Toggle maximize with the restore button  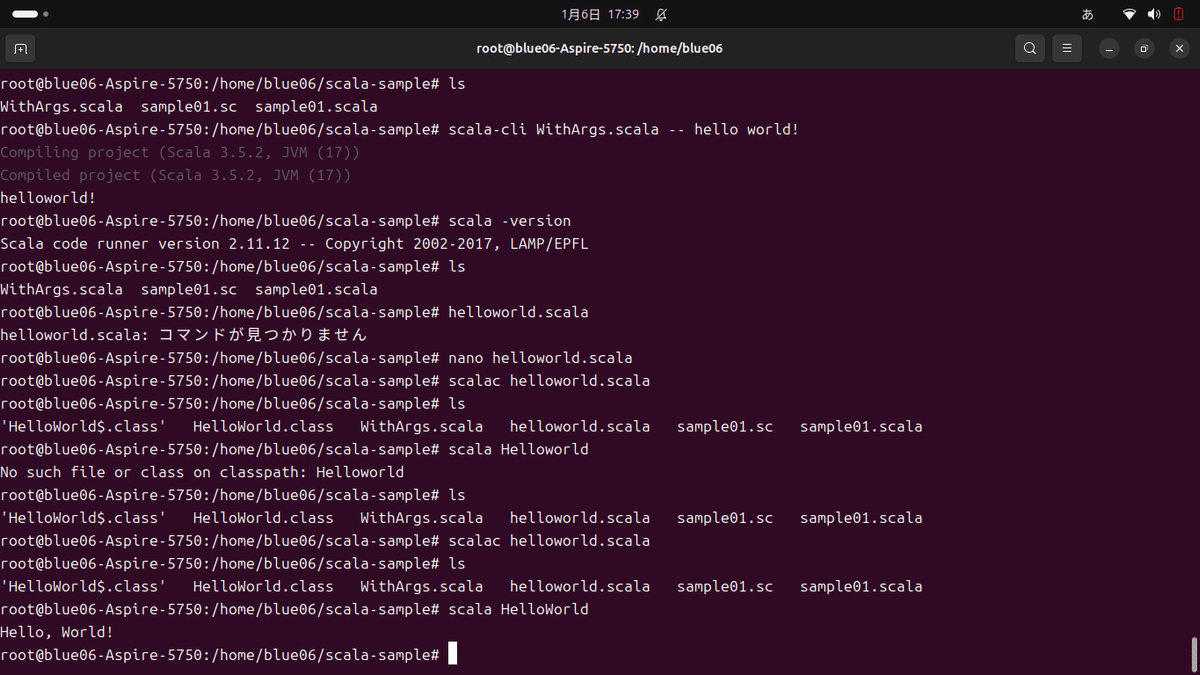[1145, 48]
